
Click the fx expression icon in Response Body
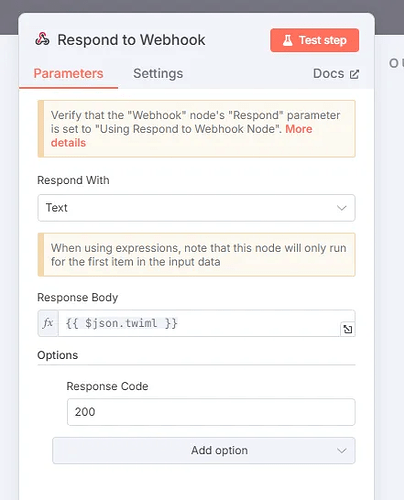coord(48,323)
